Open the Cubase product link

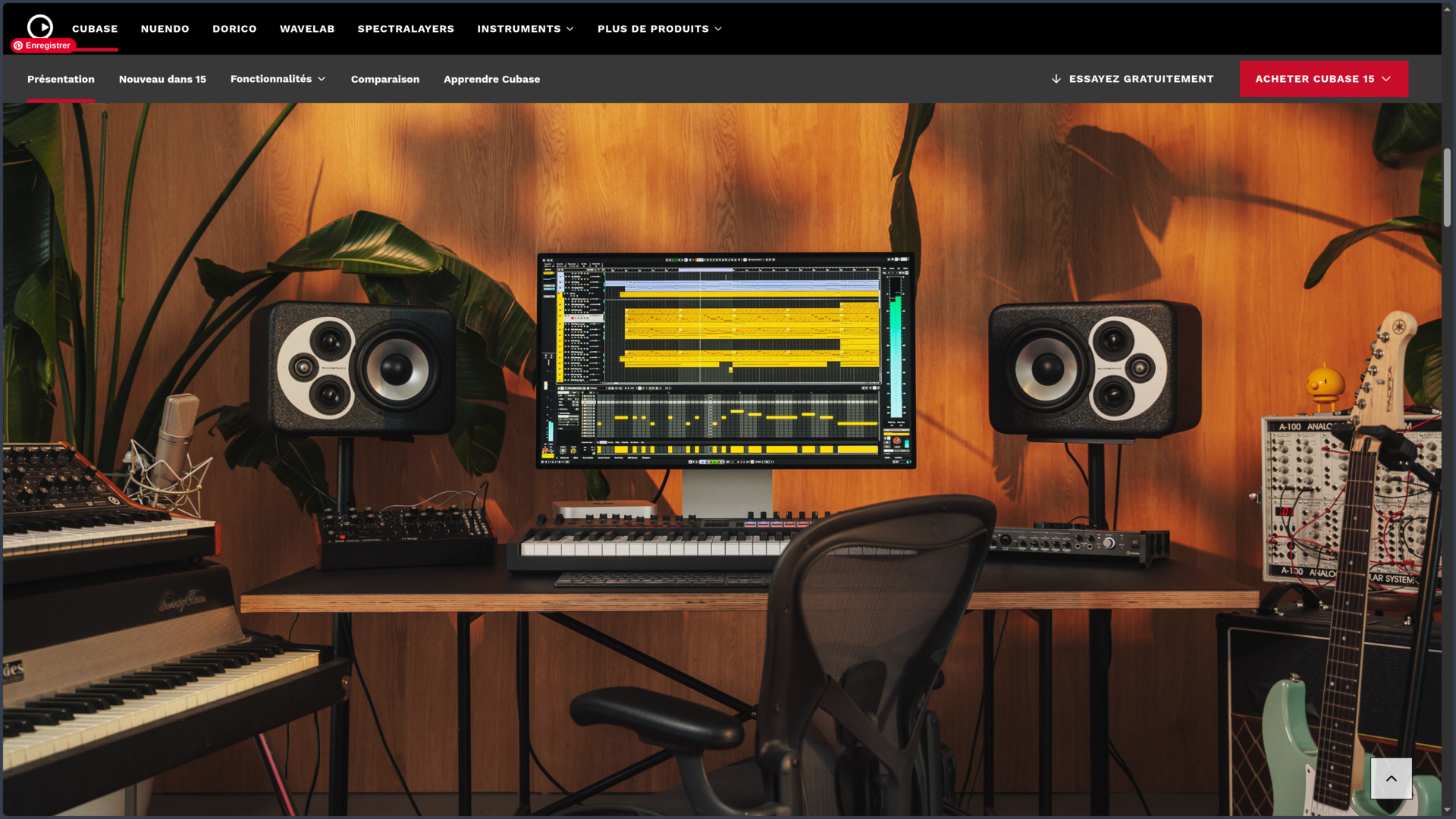click(x=95, y=29)
